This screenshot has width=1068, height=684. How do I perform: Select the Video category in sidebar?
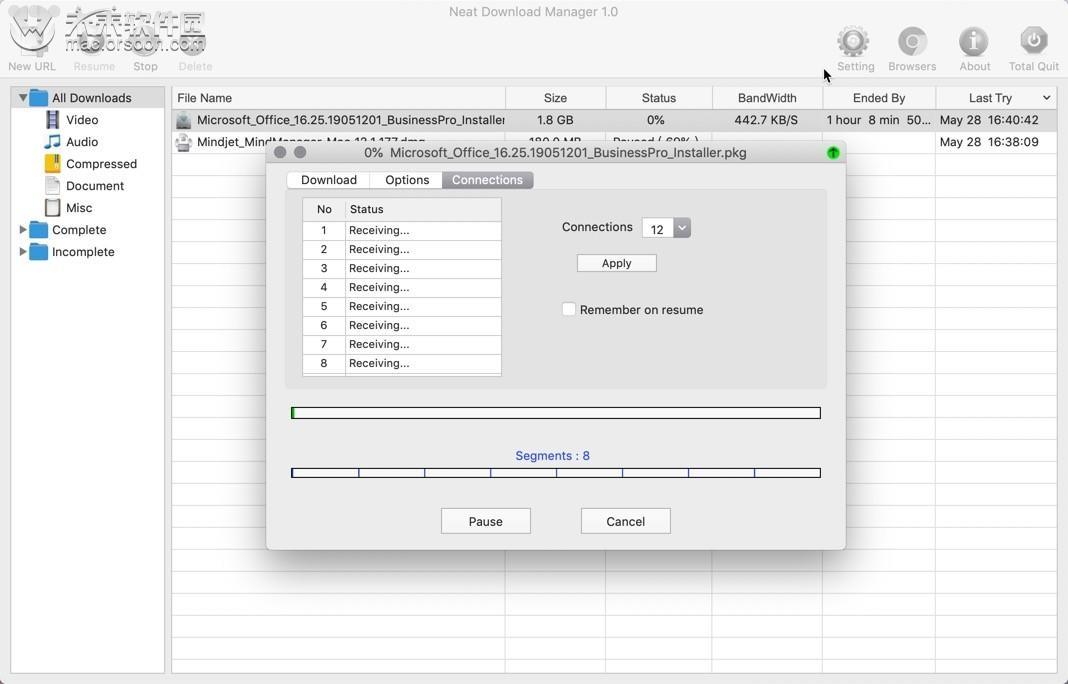coord(81,119)
